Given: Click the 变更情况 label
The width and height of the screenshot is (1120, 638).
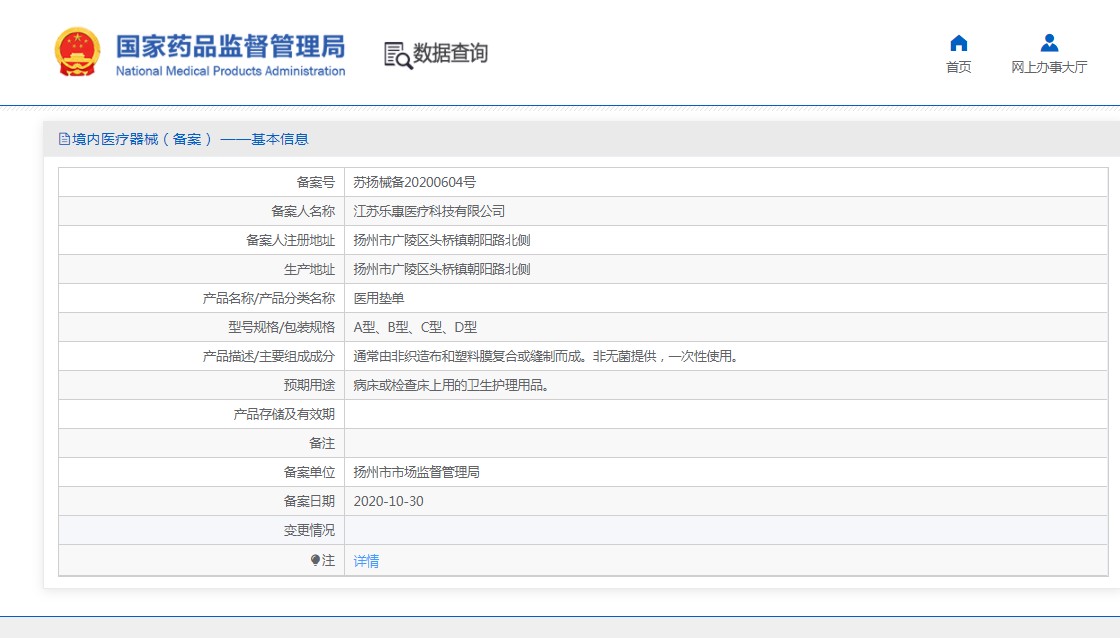Looking at the screenshot, I should 309,530.
